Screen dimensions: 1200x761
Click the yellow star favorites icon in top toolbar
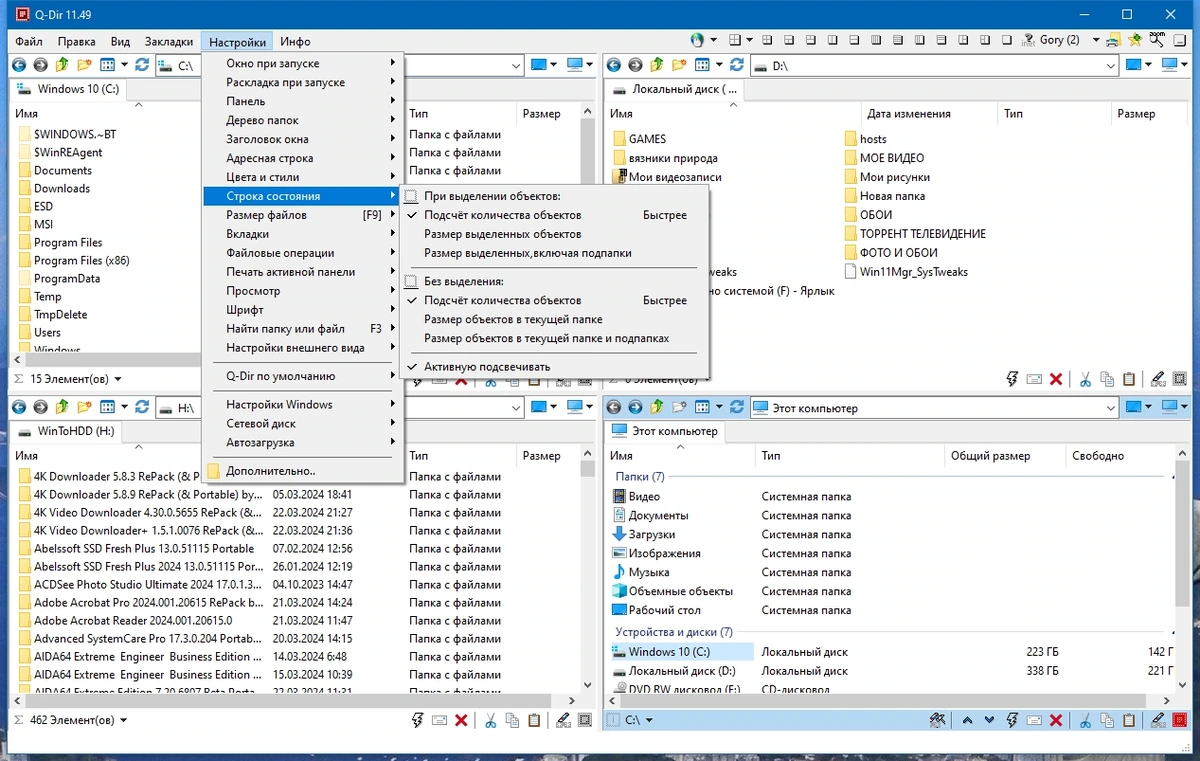[x=1135, y=41]
